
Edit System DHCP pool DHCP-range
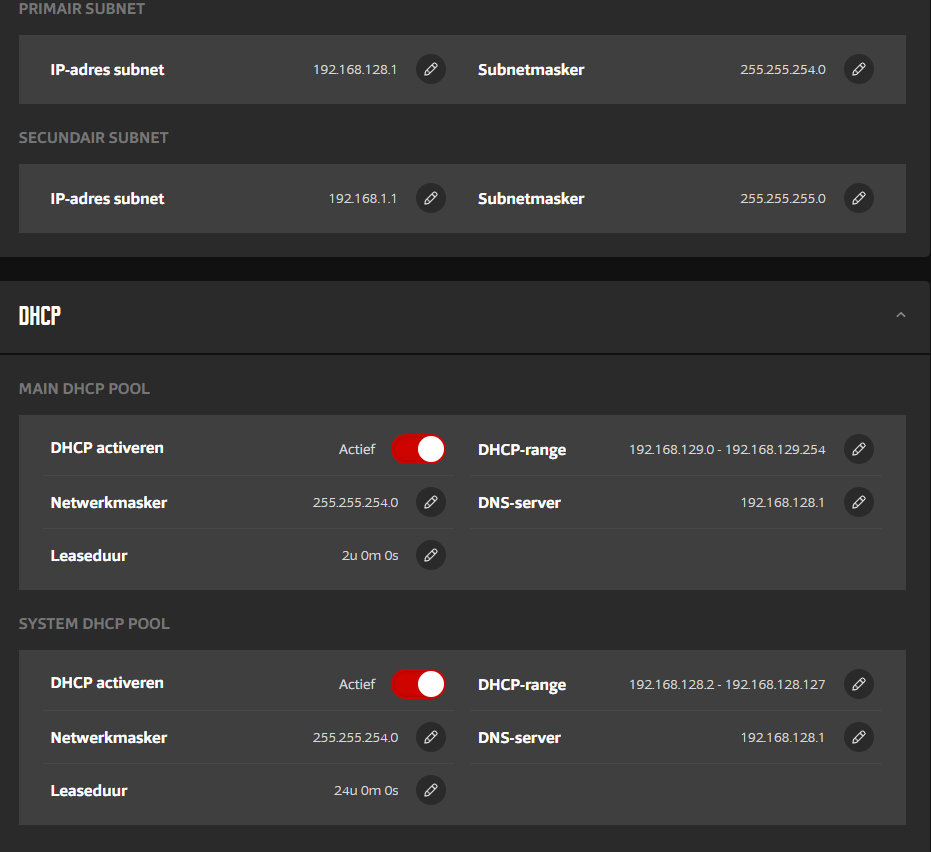click(x=858, y=684)
